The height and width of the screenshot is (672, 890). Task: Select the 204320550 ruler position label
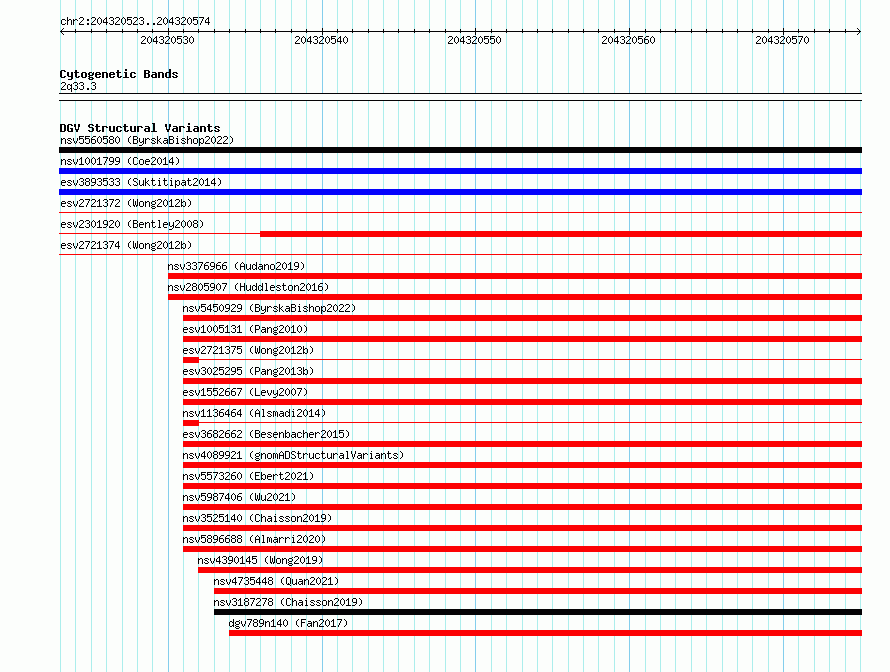tap(475, 40)
